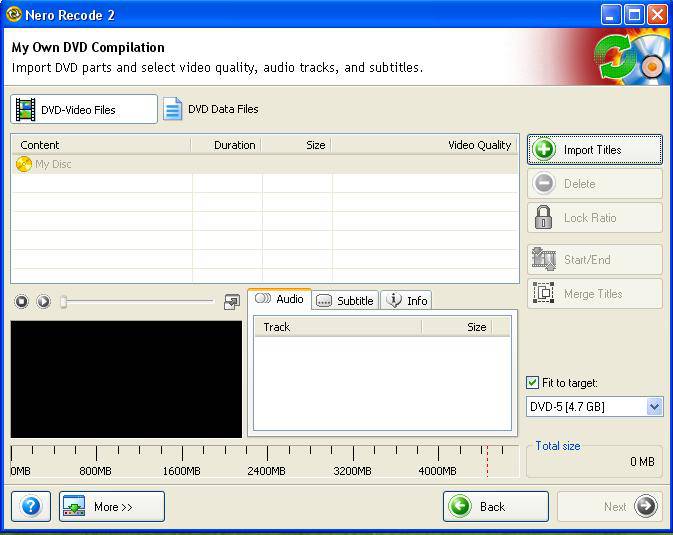This screenshot has width=673, height=535.
Task: Go to the previous step with Back
Action: click(495, 507)
